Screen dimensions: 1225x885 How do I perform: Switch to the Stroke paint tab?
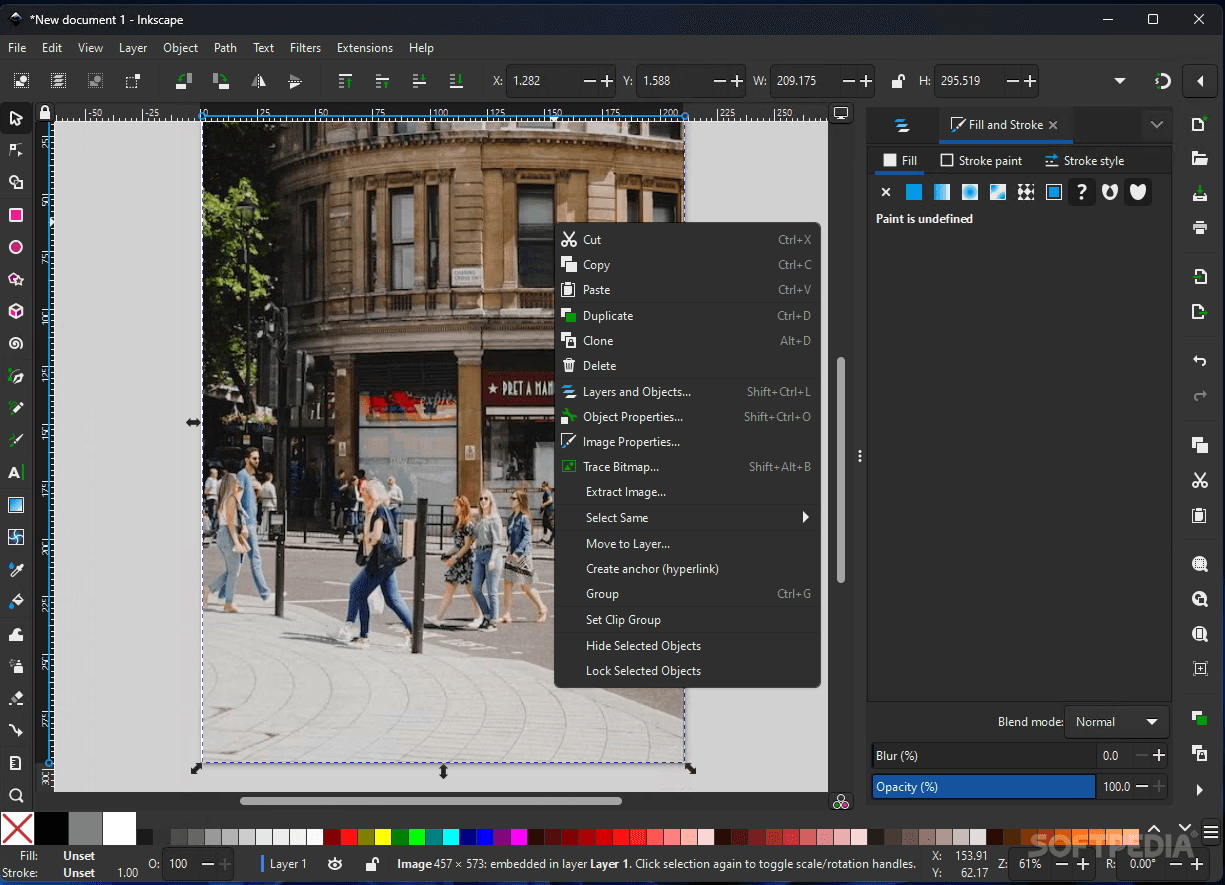click(x=981, y=160)
